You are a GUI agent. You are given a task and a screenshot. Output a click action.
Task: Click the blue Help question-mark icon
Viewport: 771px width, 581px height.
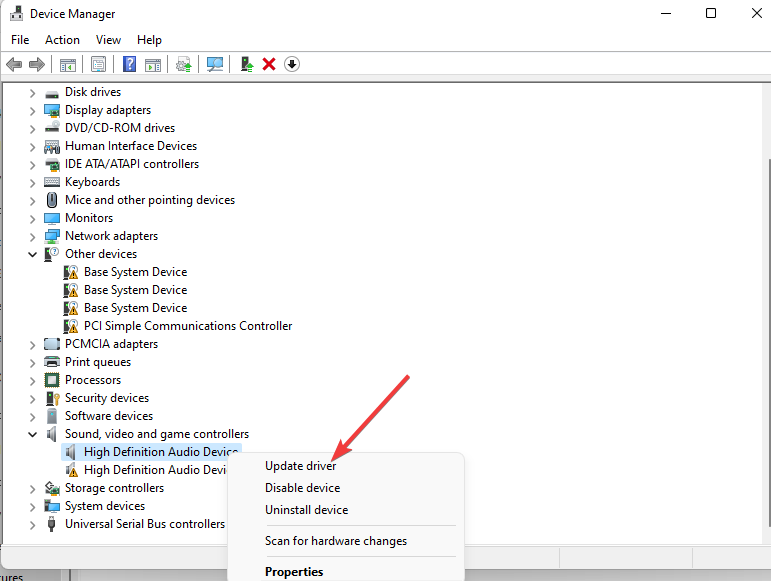pyautogui.click(x=129, y=64)
